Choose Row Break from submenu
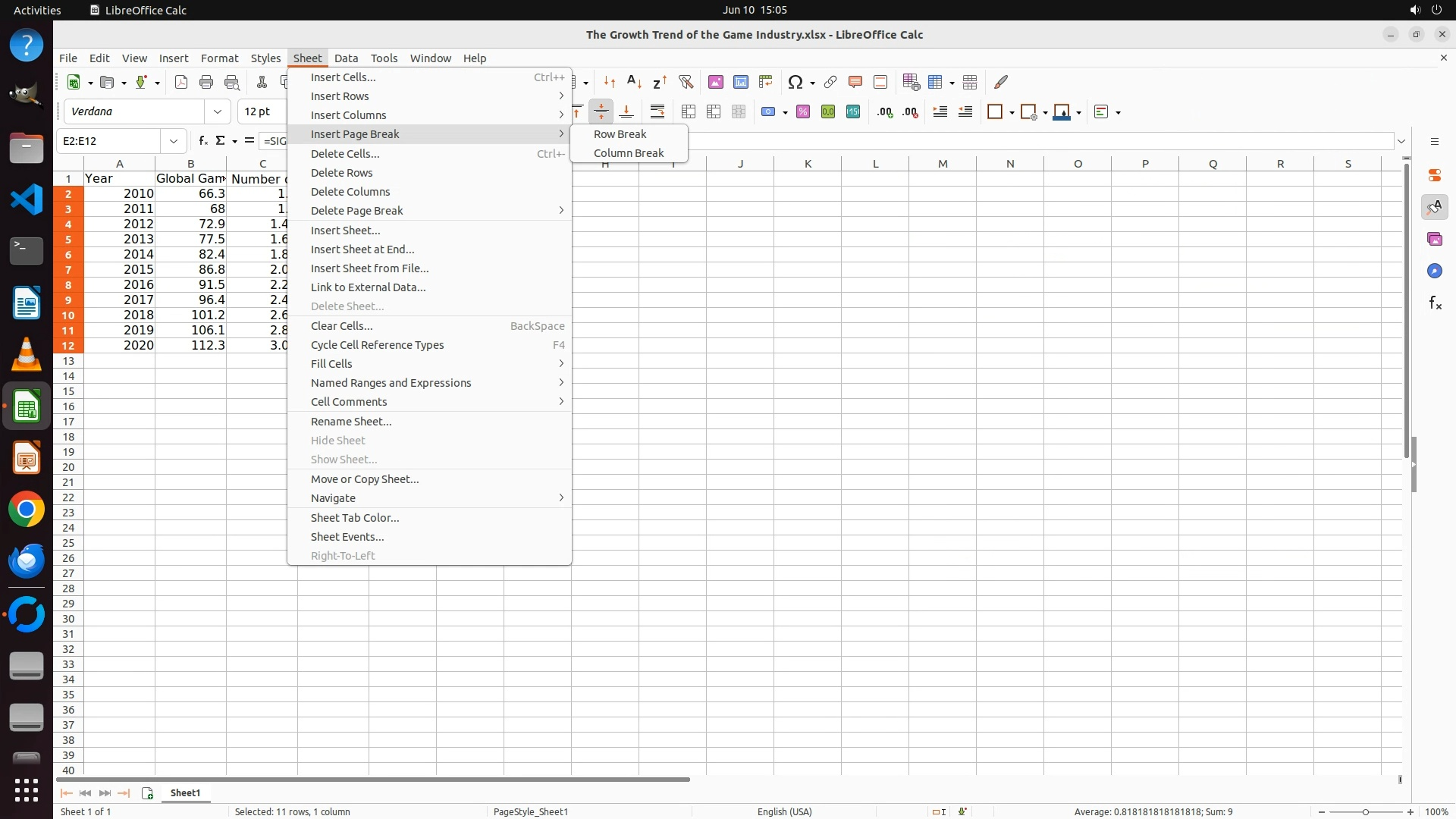This screenshot has height=819, width=1456. pyautogui.click(x=620, y=134)
